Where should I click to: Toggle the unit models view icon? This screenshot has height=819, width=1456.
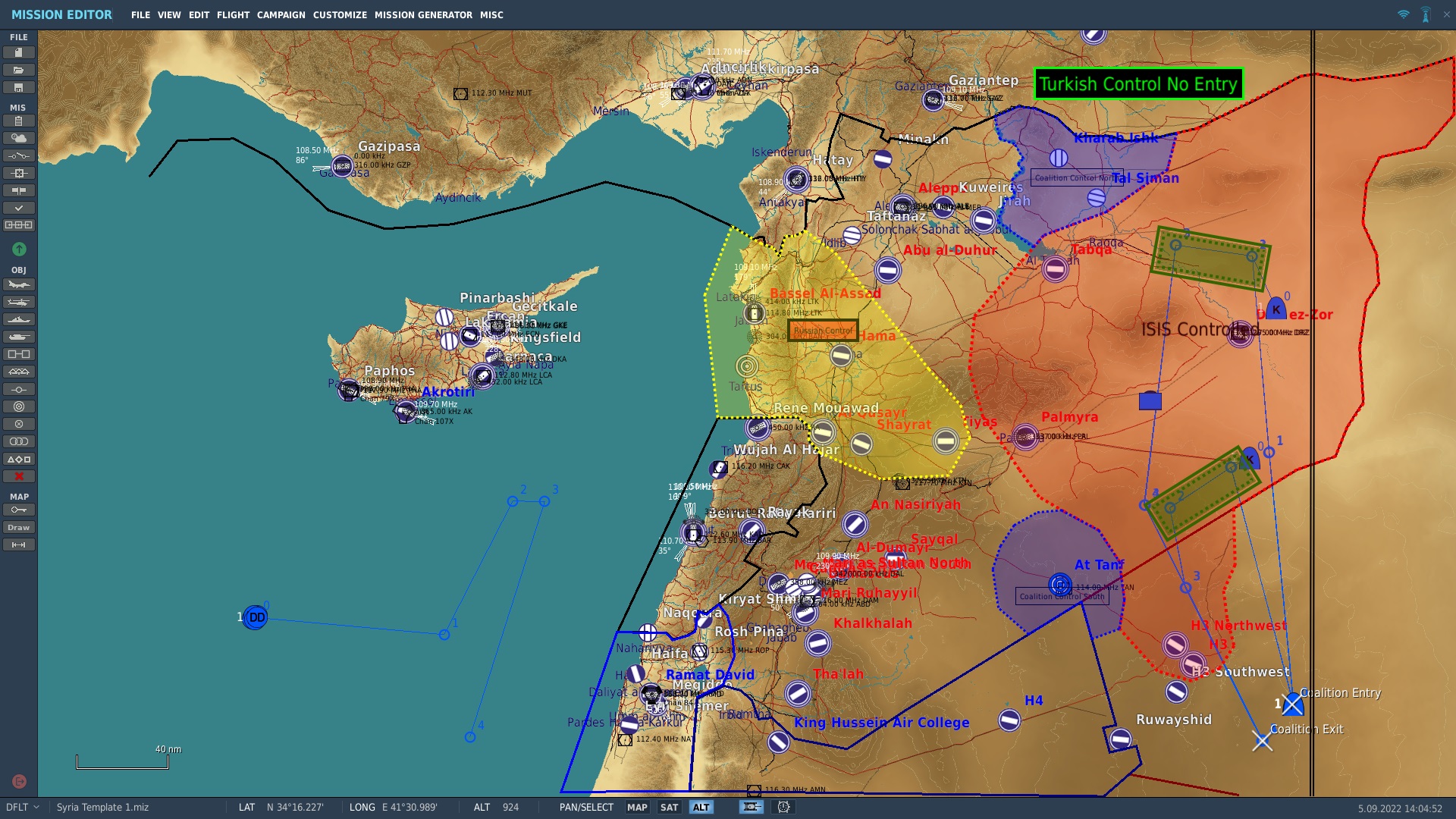(x=752, y=808)
